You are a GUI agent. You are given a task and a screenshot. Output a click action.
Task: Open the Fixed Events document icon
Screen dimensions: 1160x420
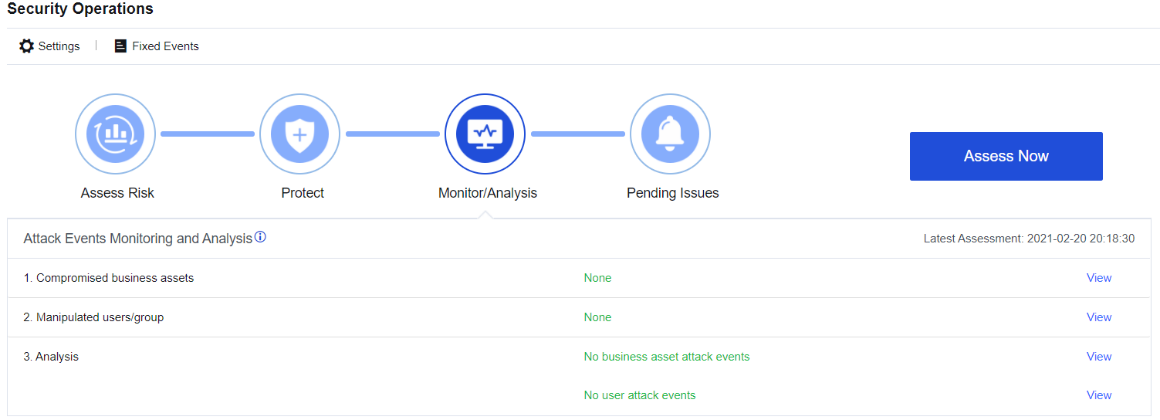point(120,46)
